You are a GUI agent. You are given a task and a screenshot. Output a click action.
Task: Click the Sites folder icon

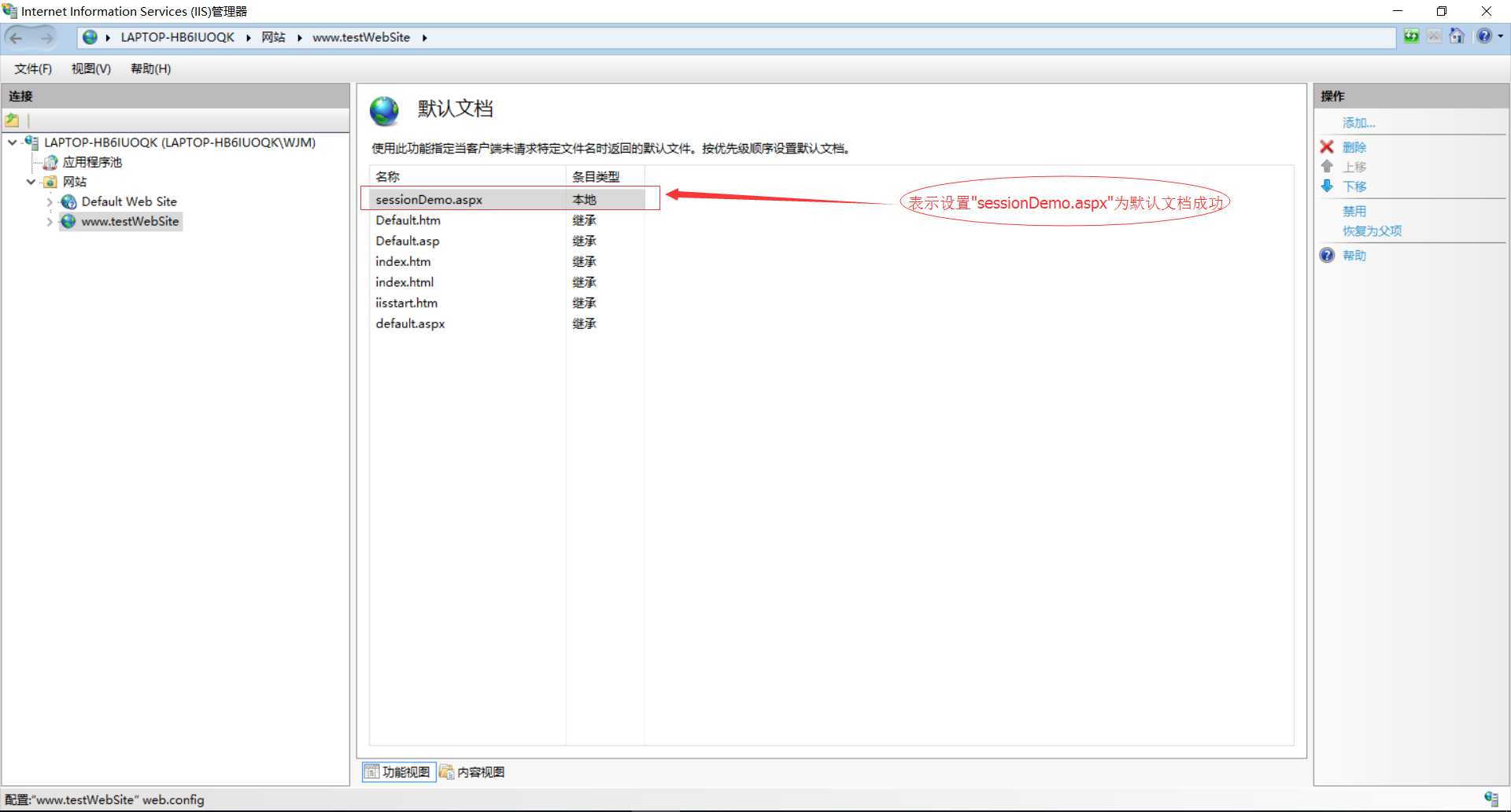50,182
